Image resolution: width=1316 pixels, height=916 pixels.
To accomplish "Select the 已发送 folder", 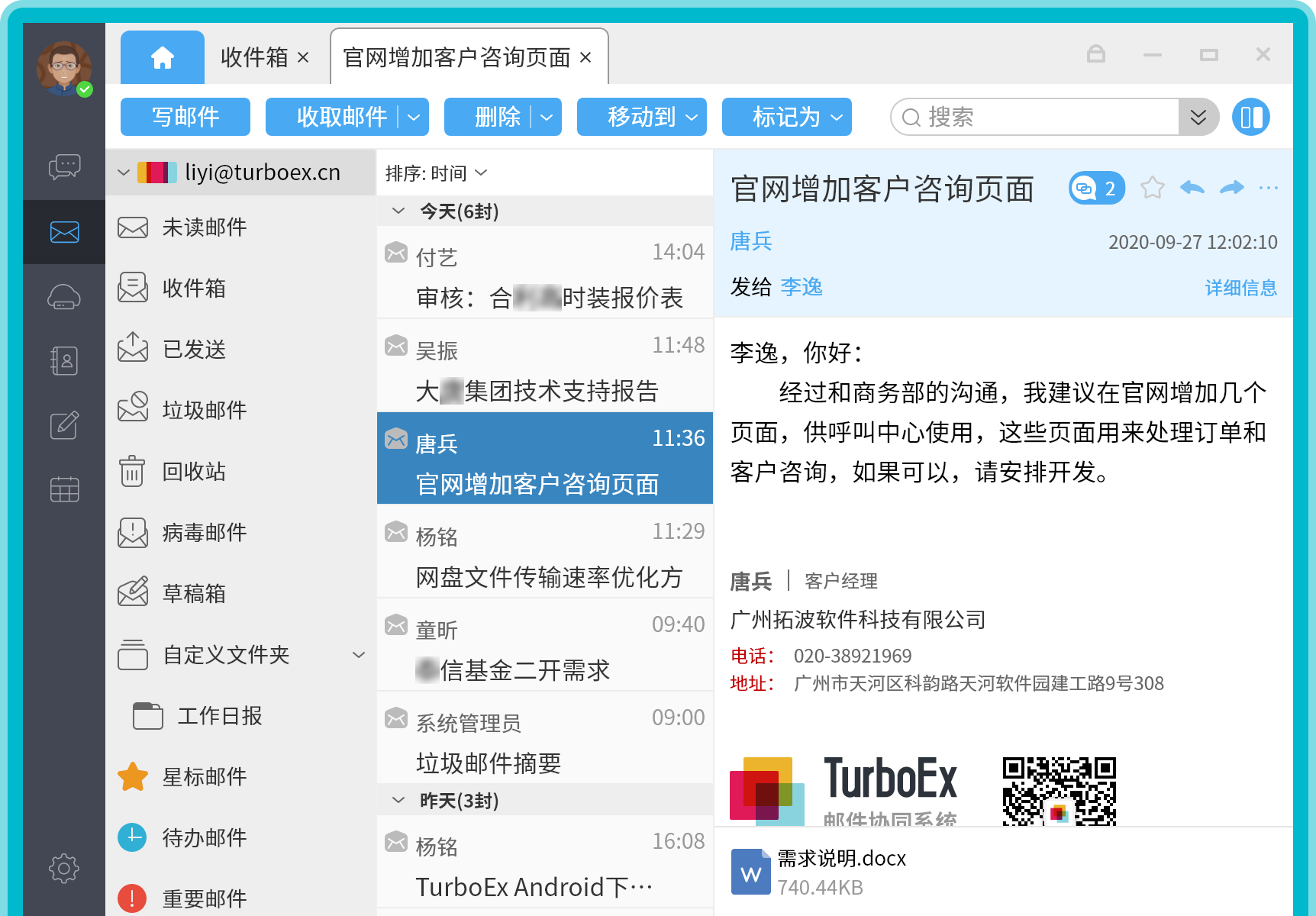I will (194, 349).
